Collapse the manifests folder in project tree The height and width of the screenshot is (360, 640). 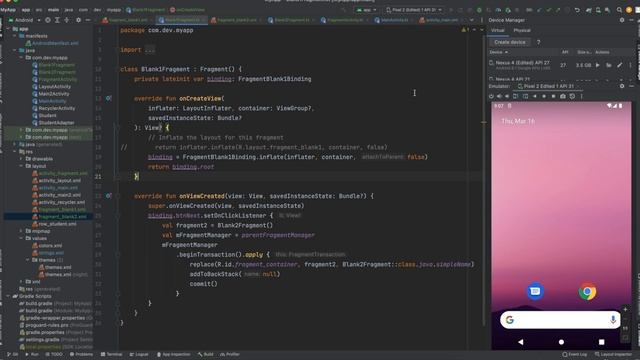[15, 36]
